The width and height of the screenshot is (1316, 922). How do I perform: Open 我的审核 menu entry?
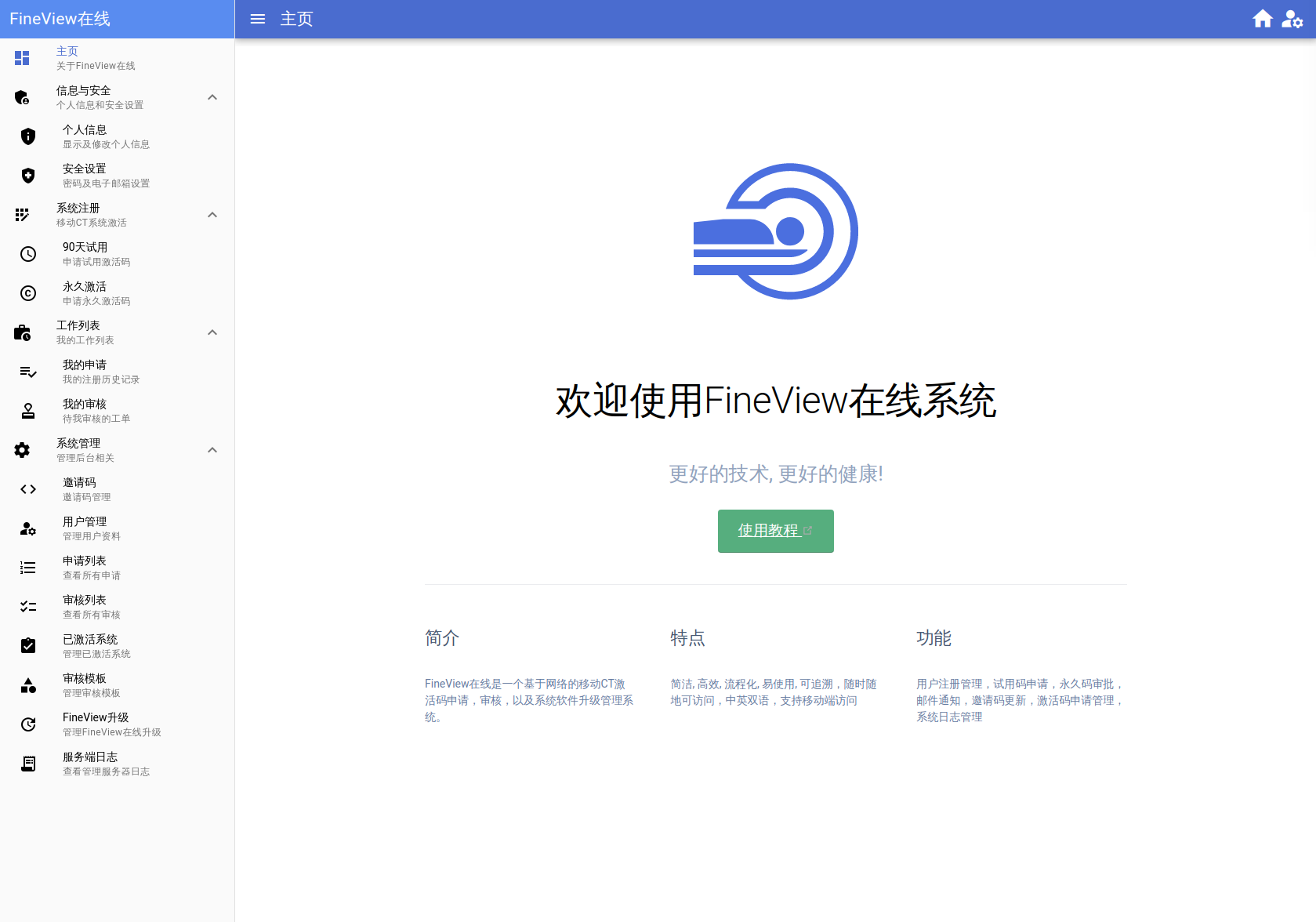click(x=118, y=411)
